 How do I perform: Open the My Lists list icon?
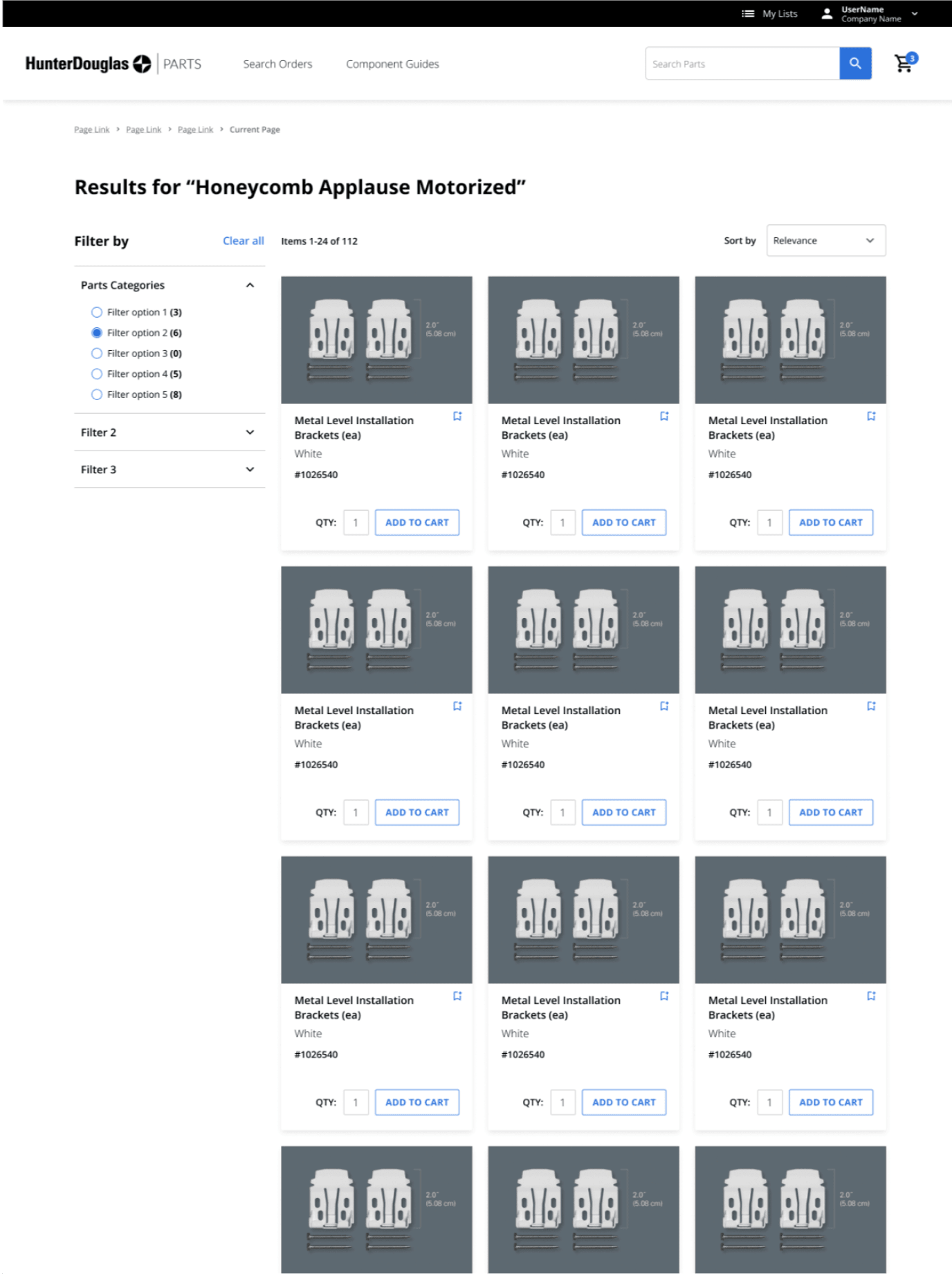[747, 14]
